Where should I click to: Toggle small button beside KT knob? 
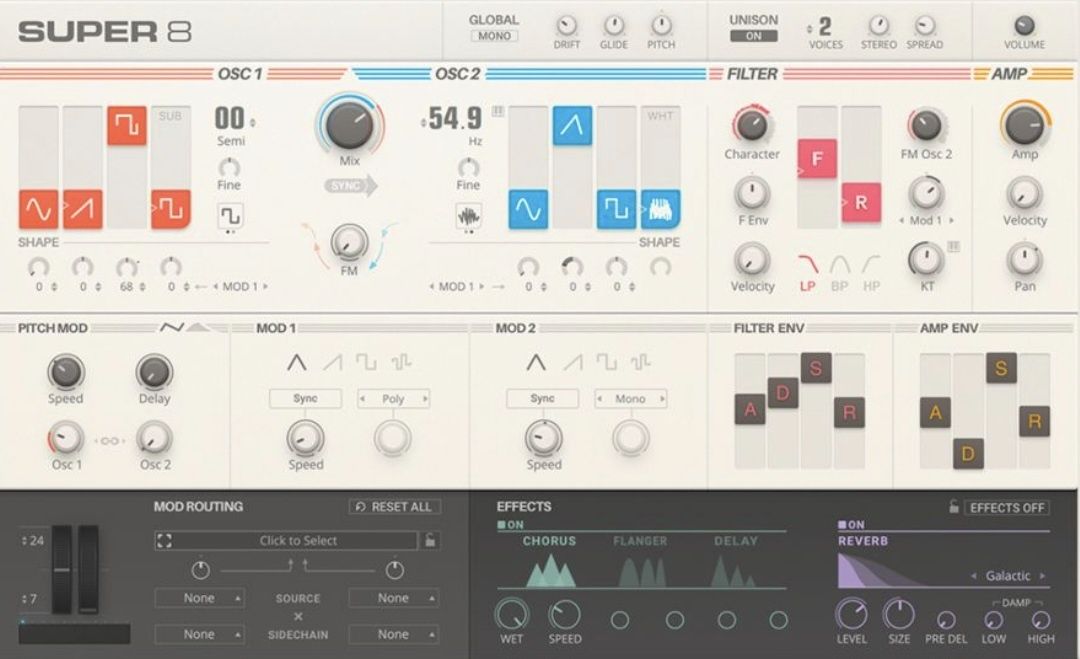click(x=953, y=246)
